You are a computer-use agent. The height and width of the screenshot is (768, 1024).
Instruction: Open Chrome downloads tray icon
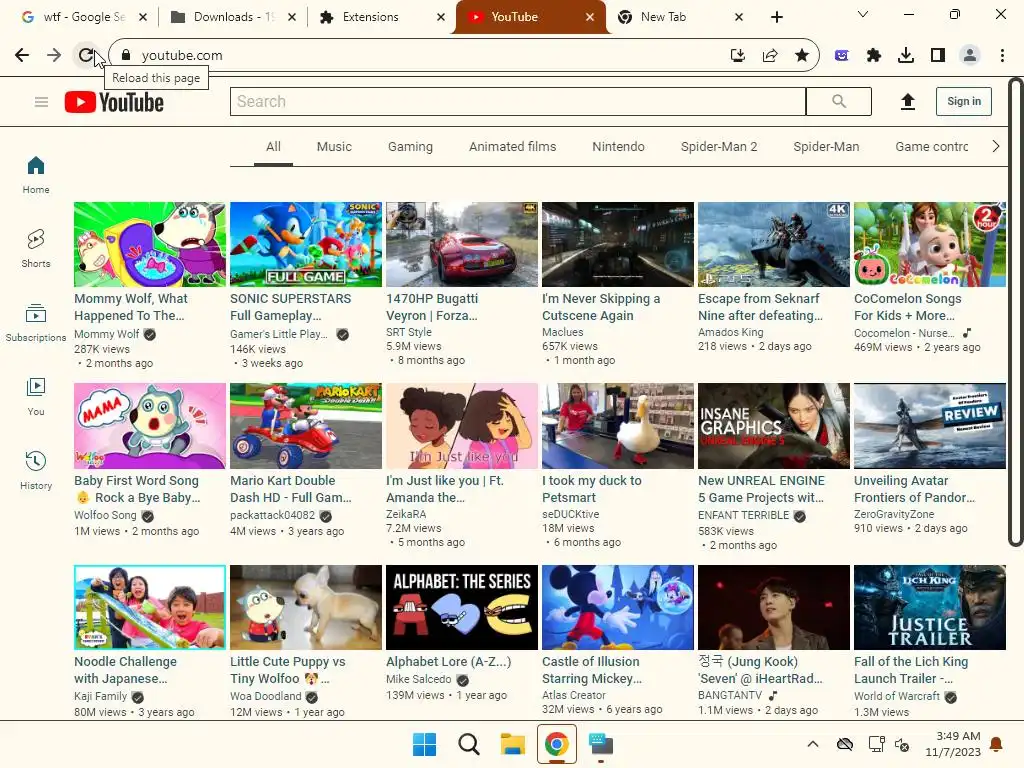pos(906,56)
